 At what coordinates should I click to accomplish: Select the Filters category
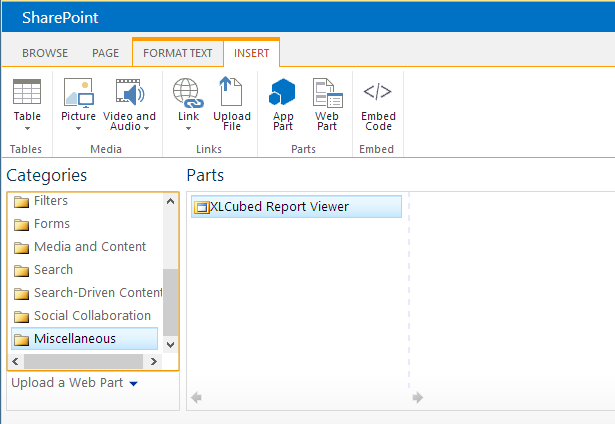51,201
